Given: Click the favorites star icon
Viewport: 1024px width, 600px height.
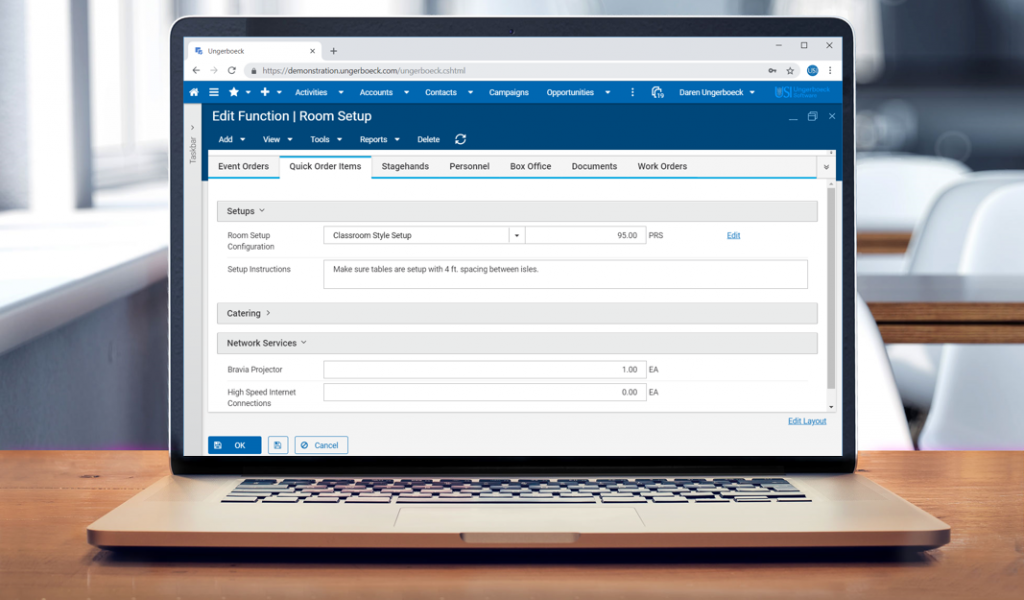Looking at the screenshot, I should click(x=234, y=92).
